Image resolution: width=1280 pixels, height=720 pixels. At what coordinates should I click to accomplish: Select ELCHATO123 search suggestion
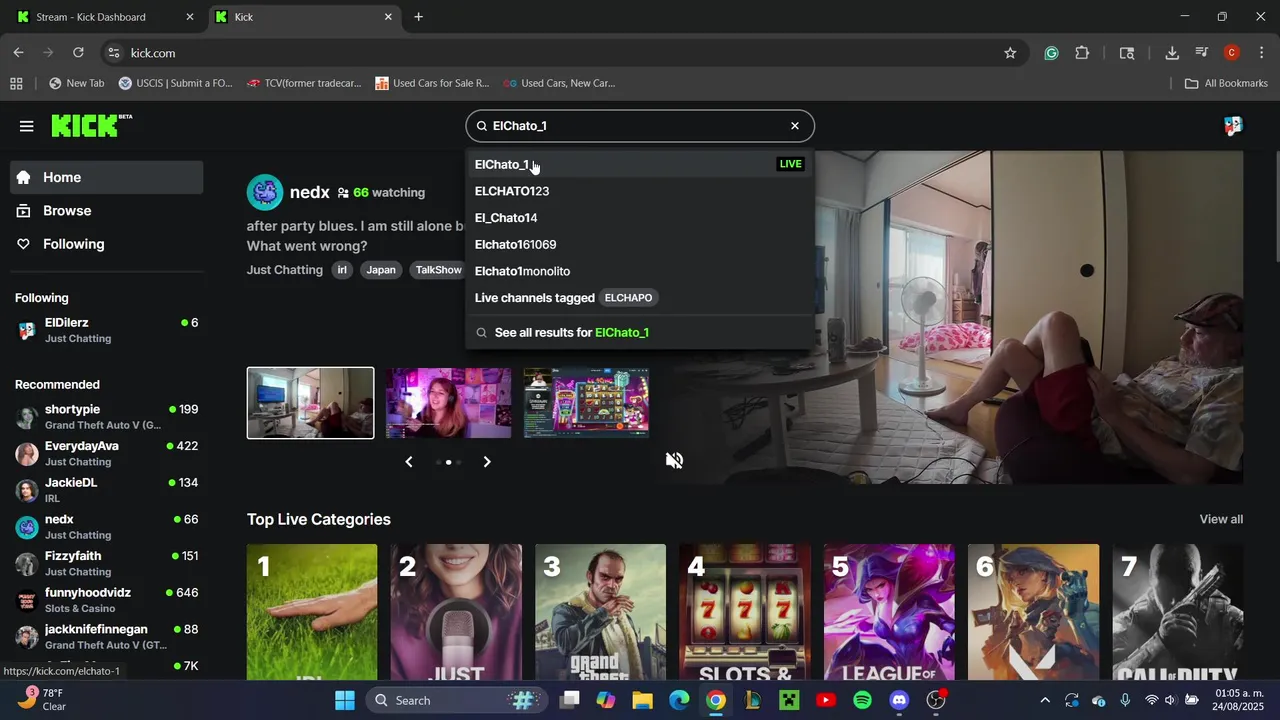[640, 191]
